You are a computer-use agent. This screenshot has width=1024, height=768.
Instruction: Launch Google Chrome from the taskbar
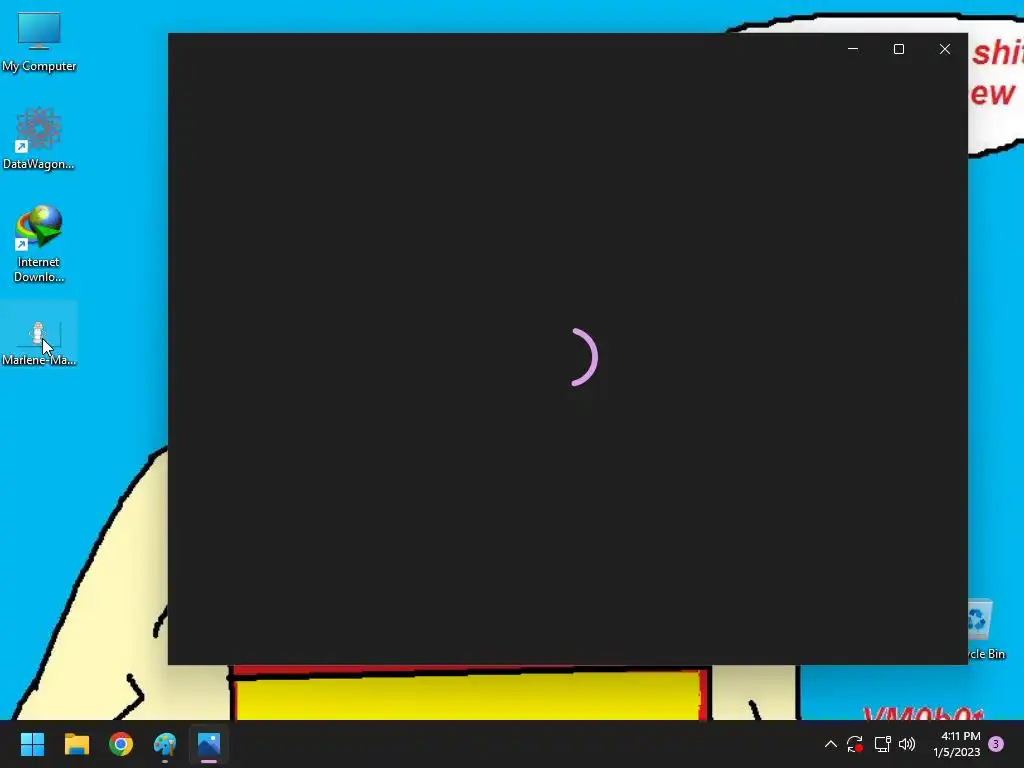[x=121, y=744]
